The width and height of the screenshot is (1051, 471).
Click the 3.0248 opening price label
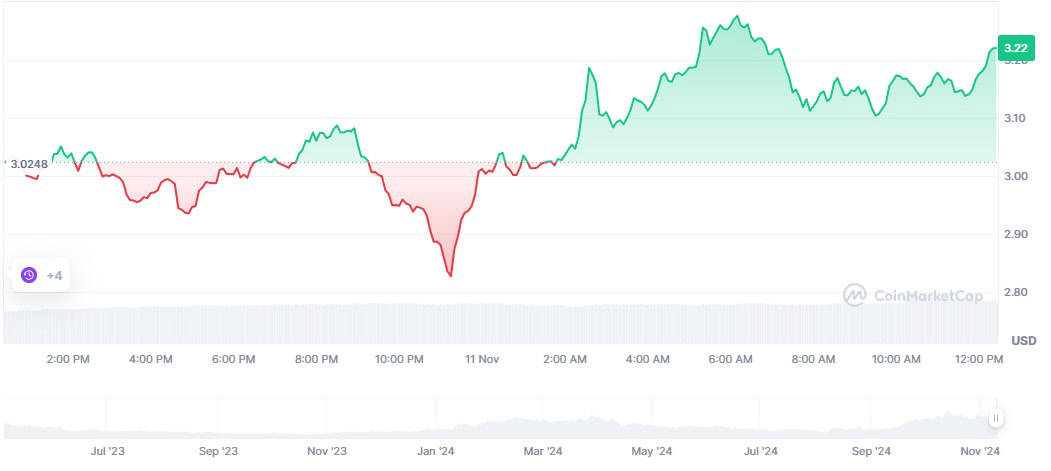[28, 163]
